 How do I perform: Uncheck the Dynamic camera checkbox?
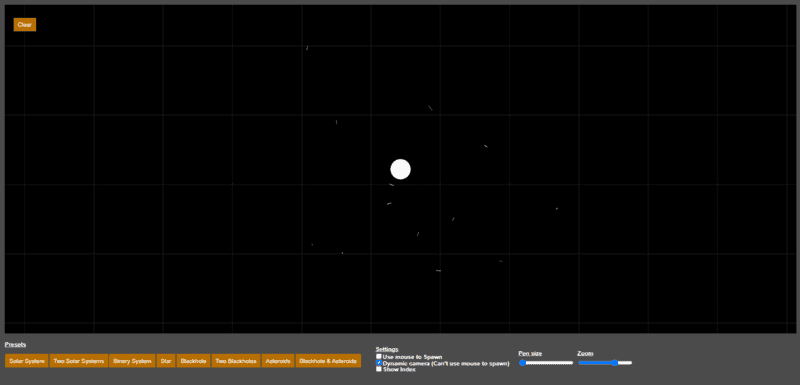coord(379,363)
